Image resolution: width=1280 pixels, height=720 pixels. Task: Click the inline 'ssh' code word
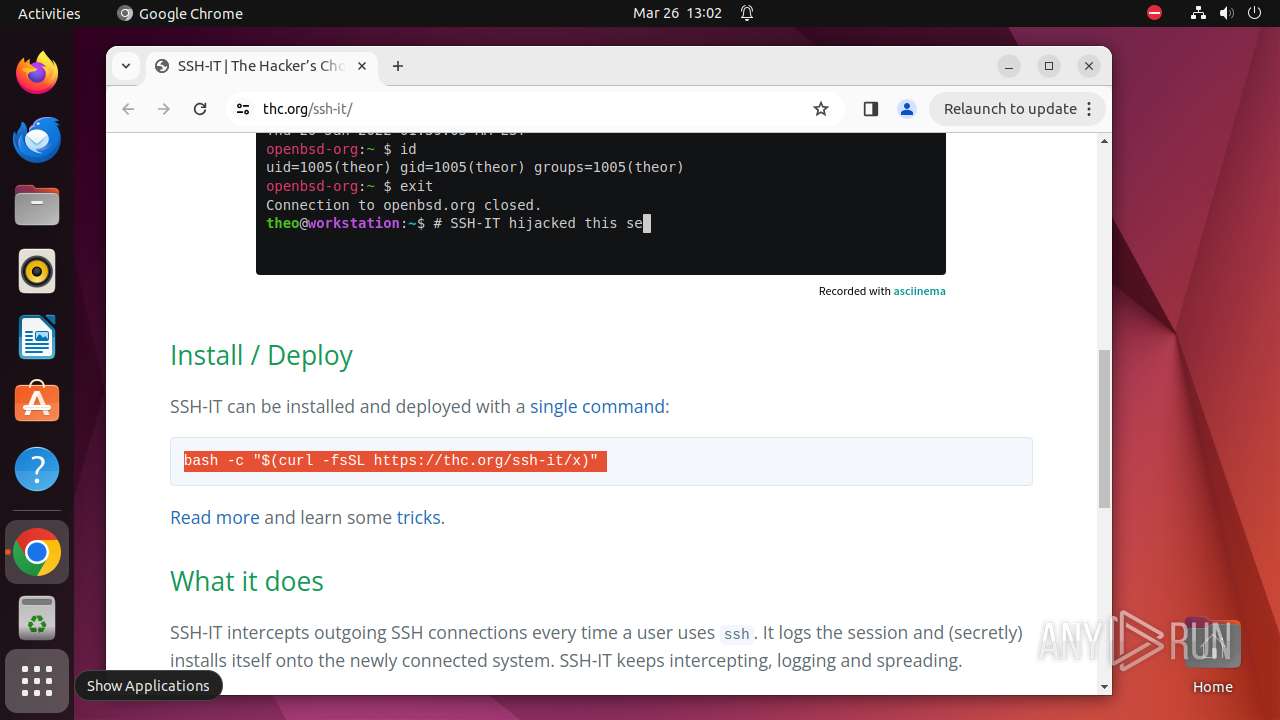(x=736, y=634)
